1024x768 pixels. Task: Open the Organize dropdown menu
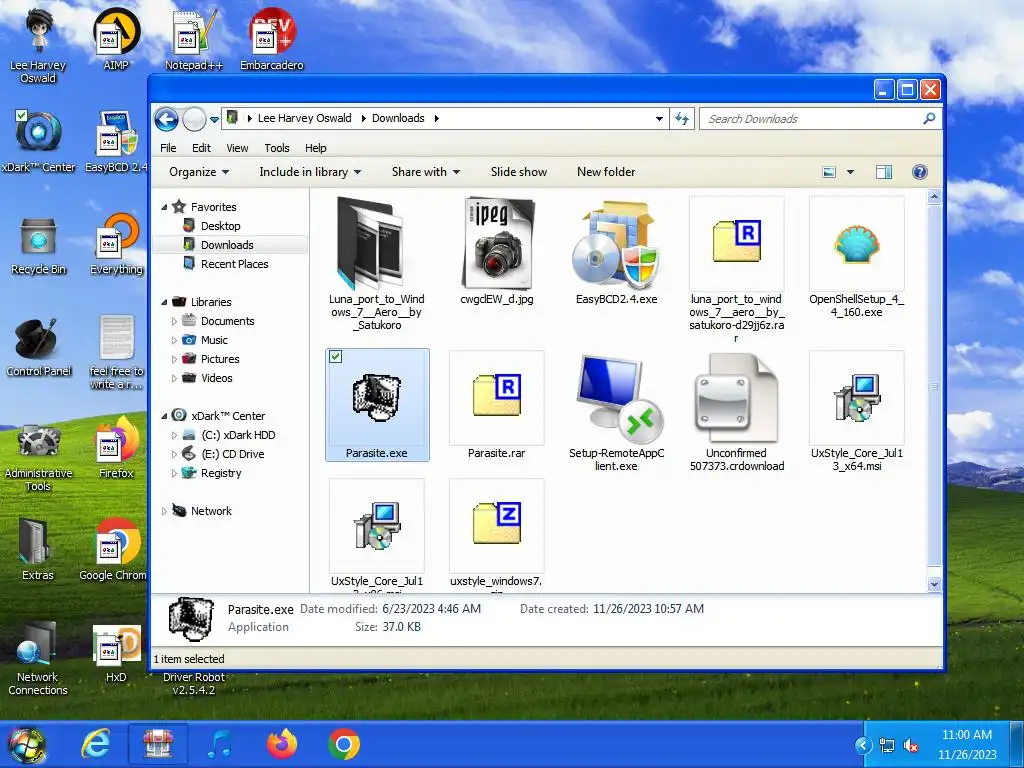point(199,172)
